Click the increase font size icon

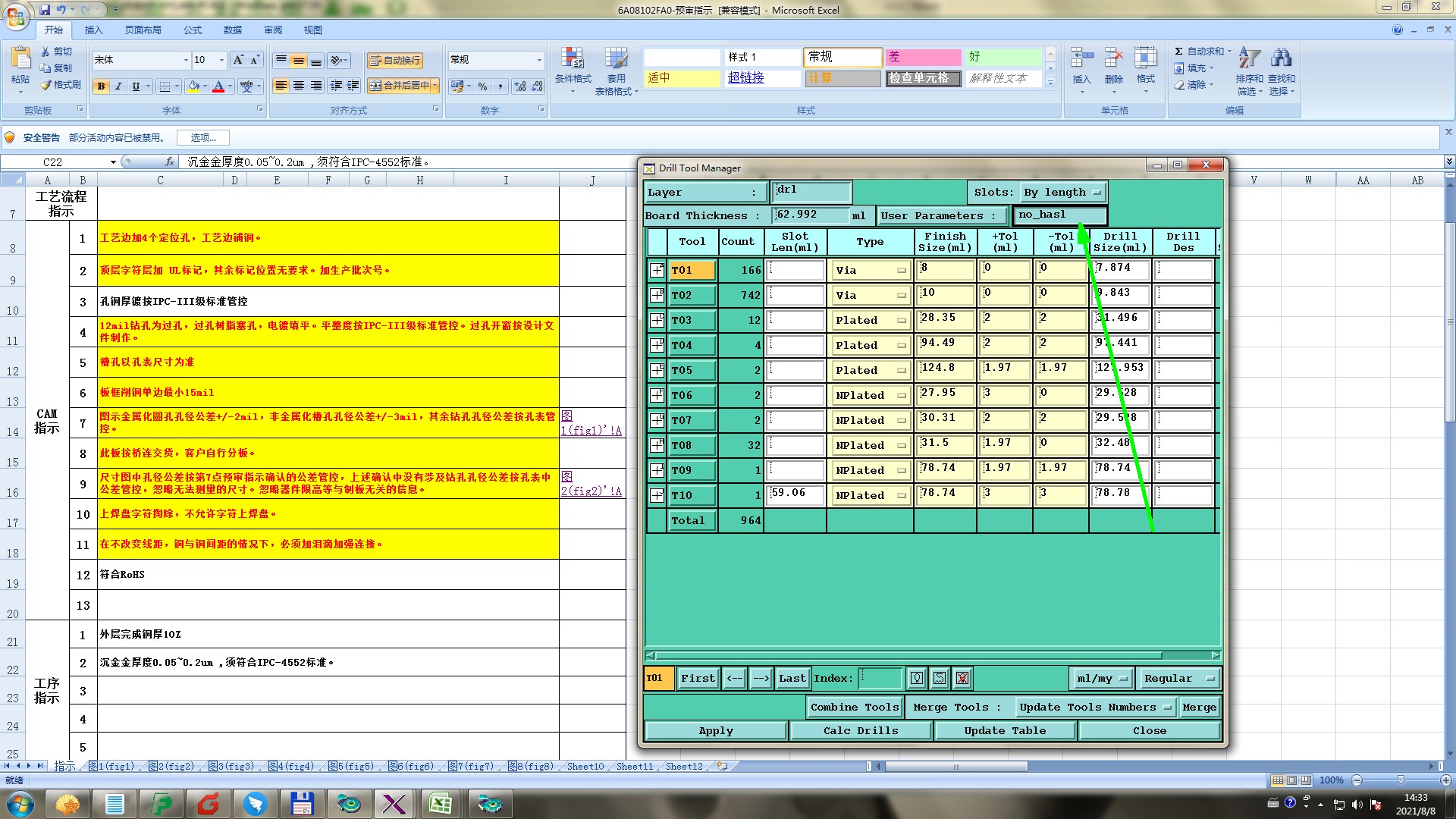pos(238,60)
